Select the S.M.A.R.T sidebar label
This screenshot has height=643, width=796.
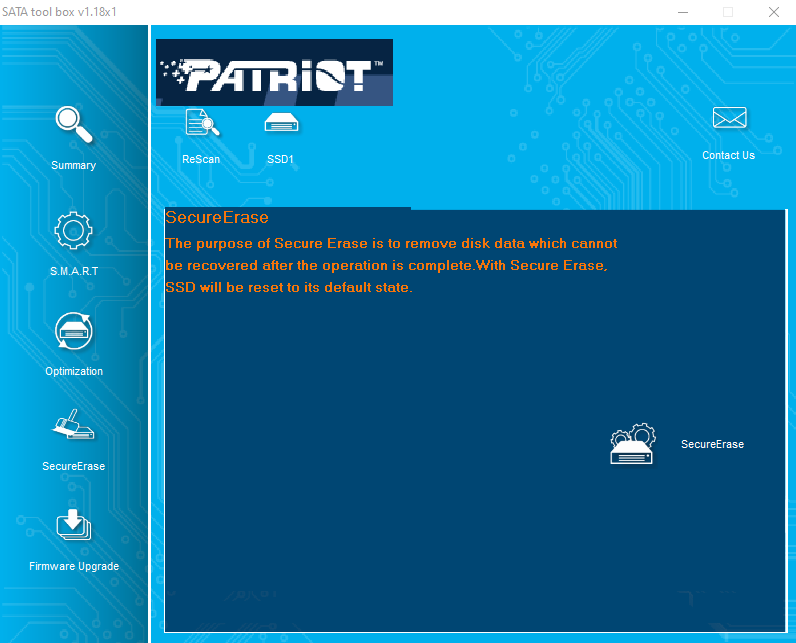tap(74, 271)
